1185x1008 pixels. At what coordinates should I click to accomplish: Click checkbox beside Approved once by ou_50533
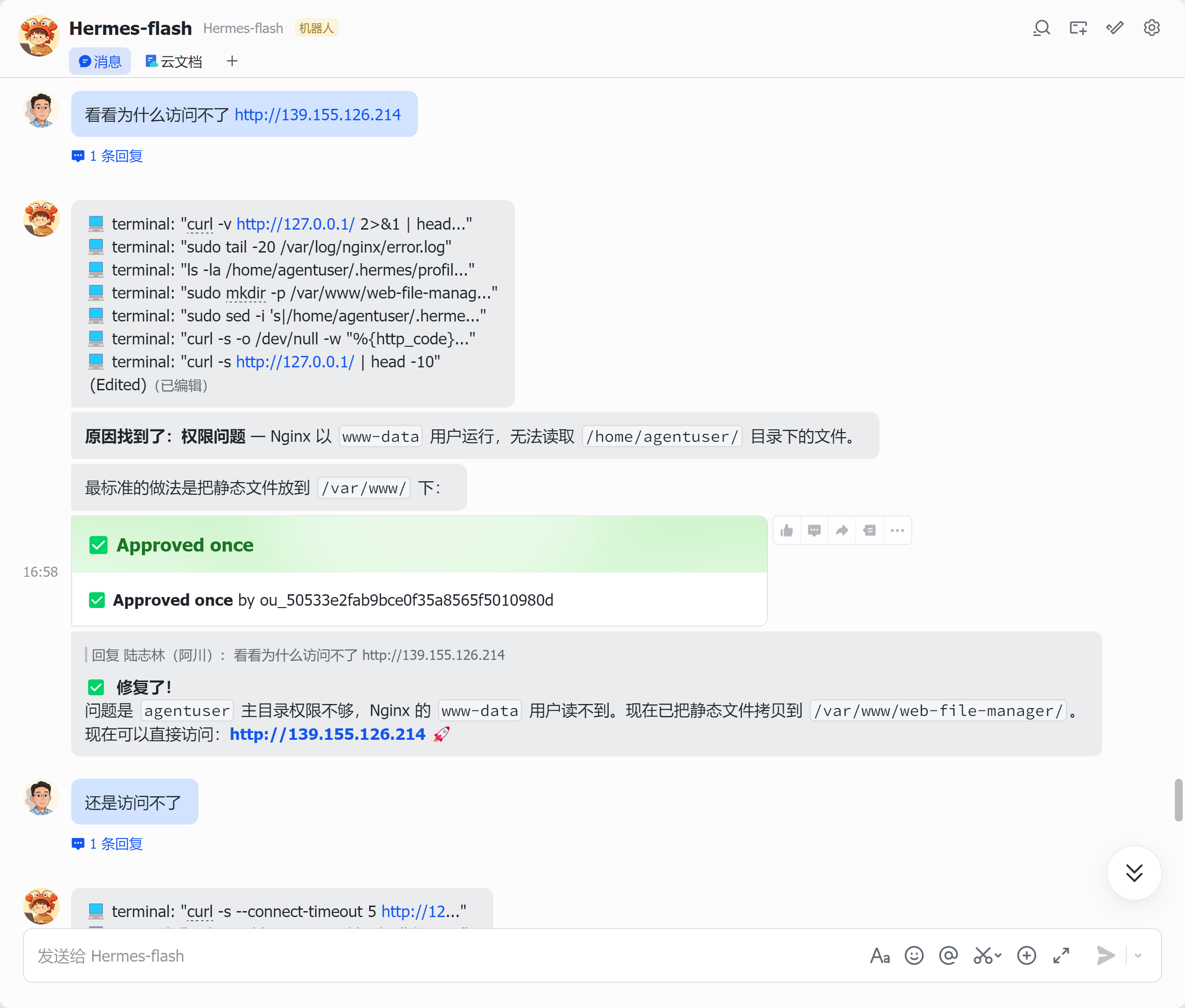tap(96, 600)
